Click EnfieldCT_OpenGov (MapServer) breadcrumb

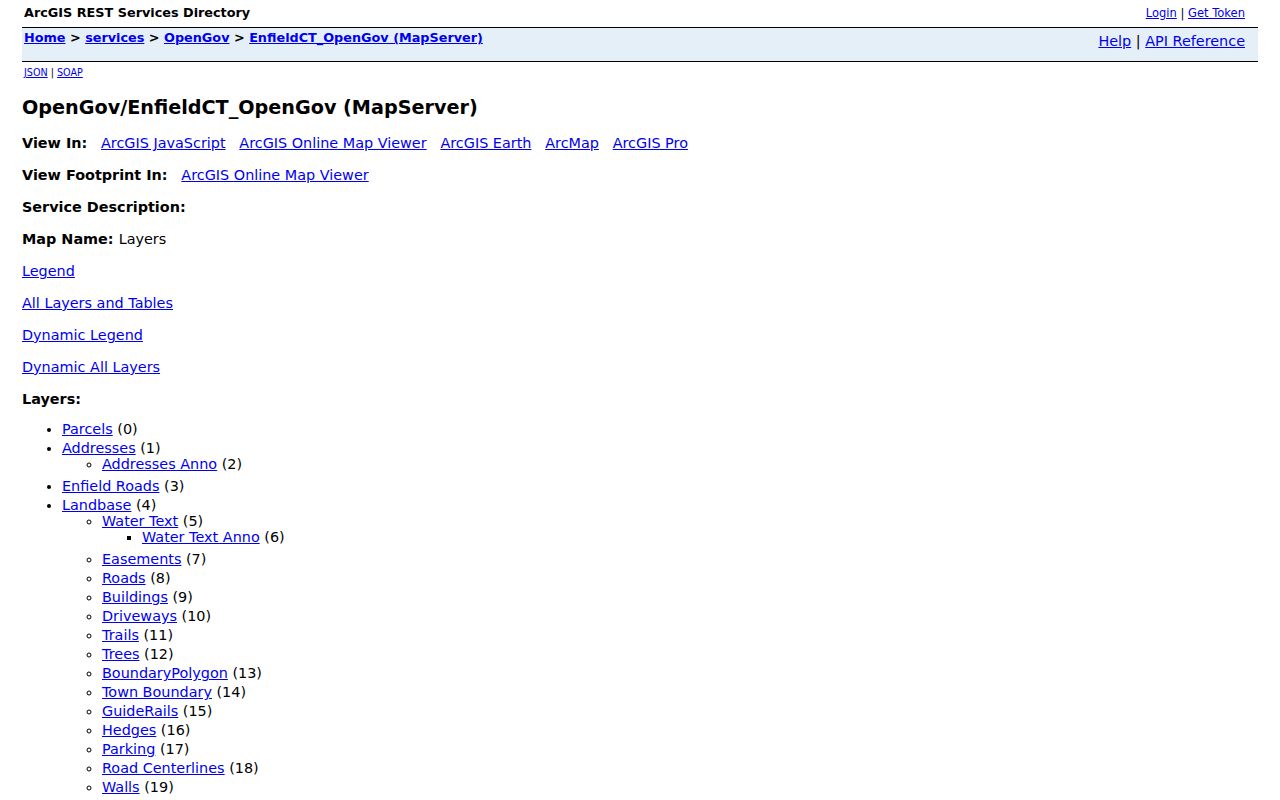366,38
